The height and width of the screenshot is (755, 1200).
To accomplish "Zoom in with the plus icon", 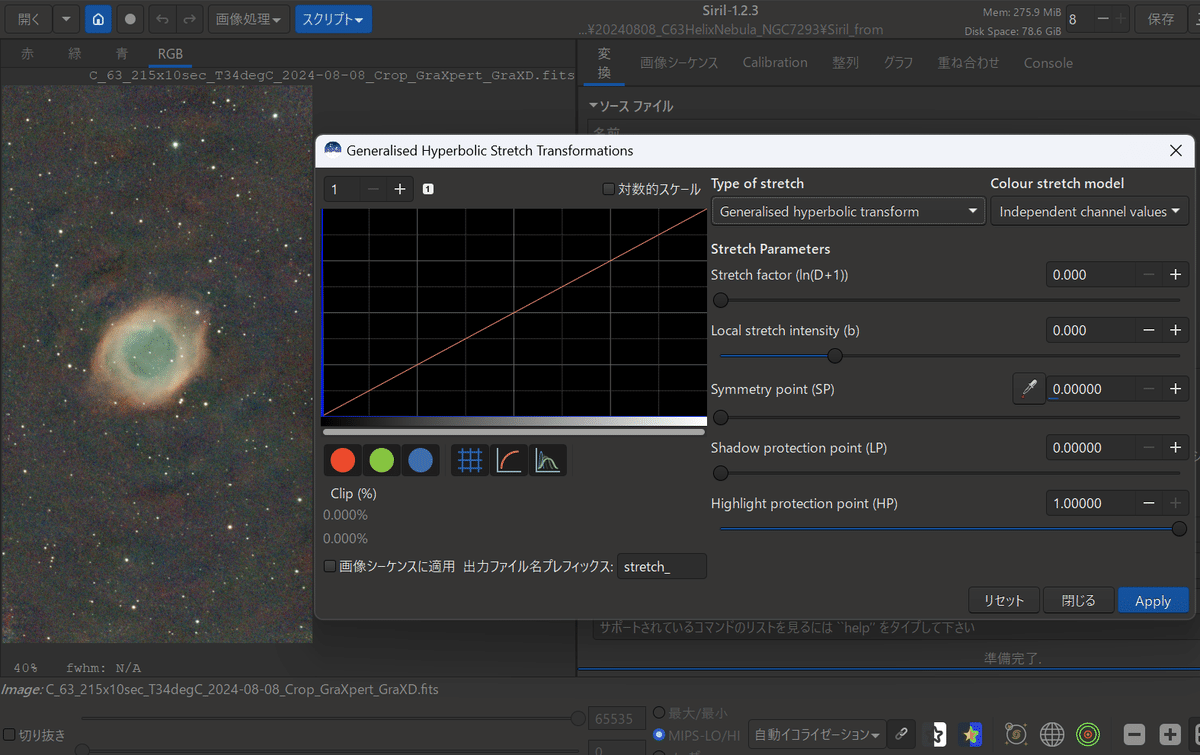I will pos(1169,734).
